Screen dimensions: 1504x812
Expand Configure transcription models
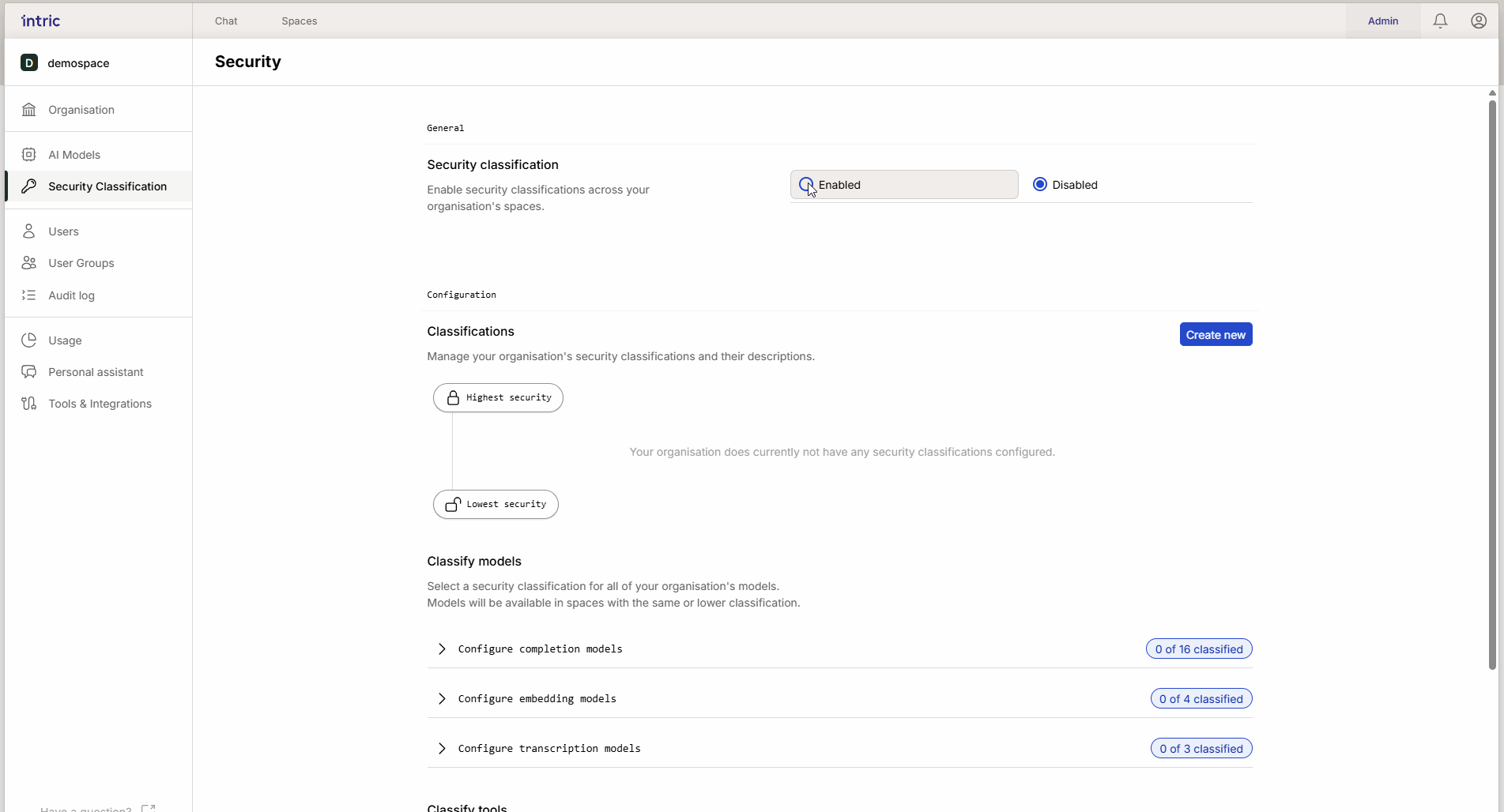(x=442, y=749)
